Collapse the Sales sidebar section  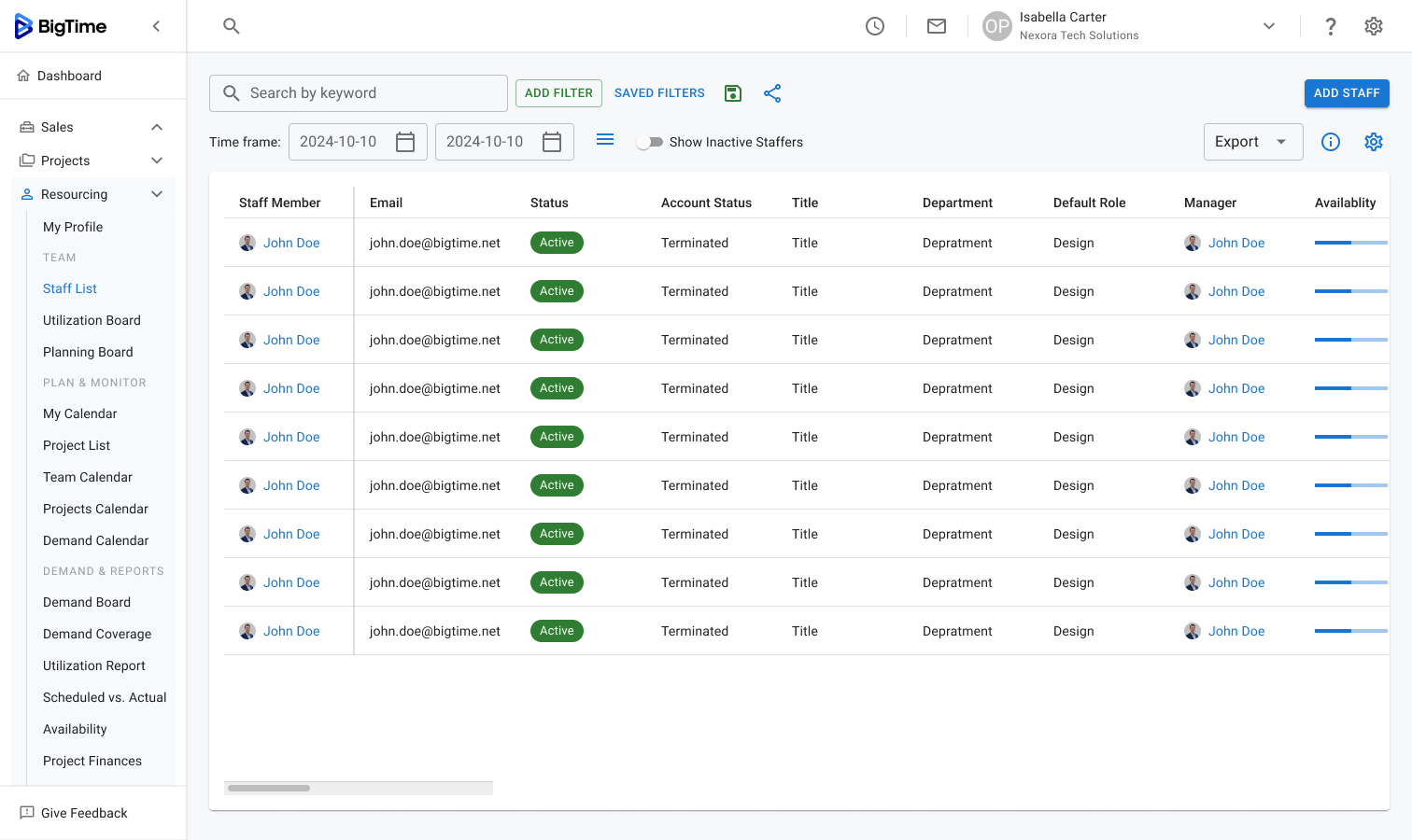pyautogui.click(x=157, y=127)
